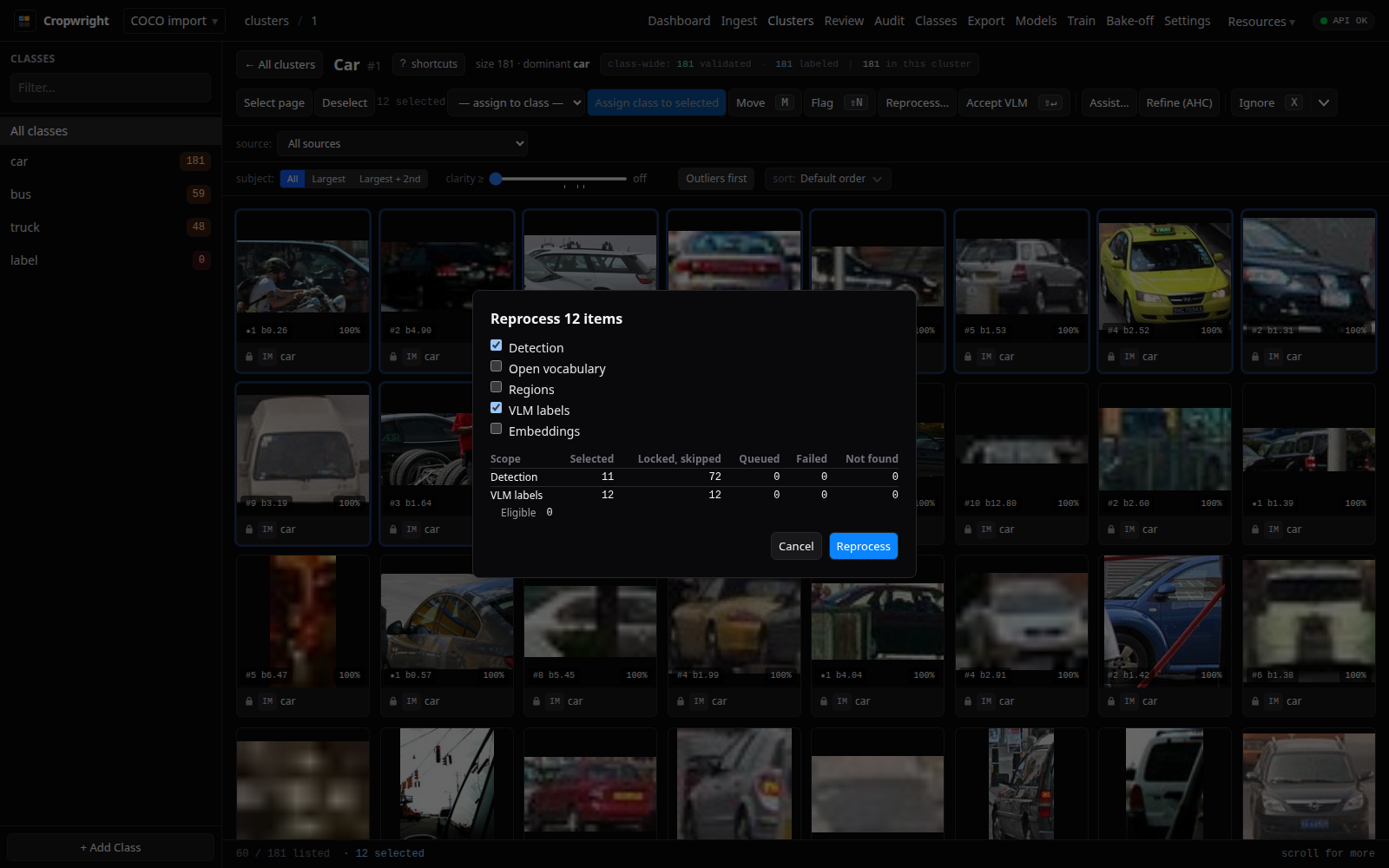1389x868 pixels.
Task: Click the IM badge on the b2.52 taxi card
Action: pos(1129,357)
